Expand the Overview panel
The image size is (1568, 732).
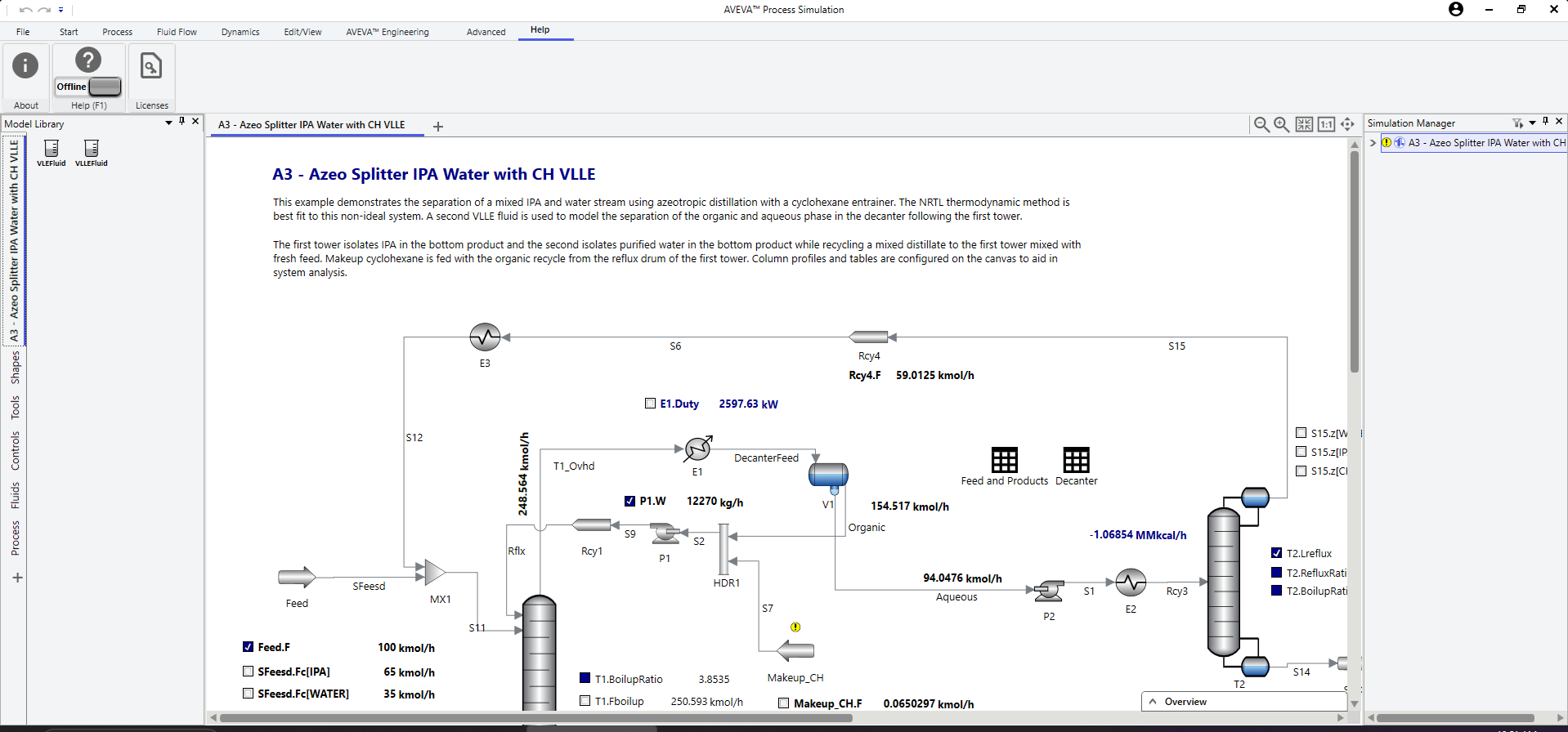[x=1153, y=702]
